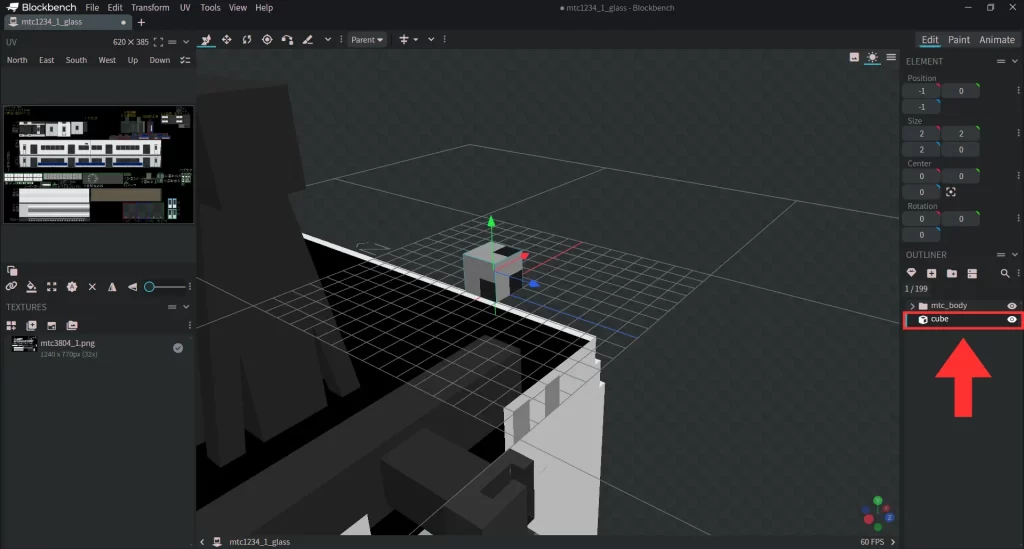The image size is (1024, 549).
Task: Expand the mtc_body group in Outliner
Action: (911, 305)
